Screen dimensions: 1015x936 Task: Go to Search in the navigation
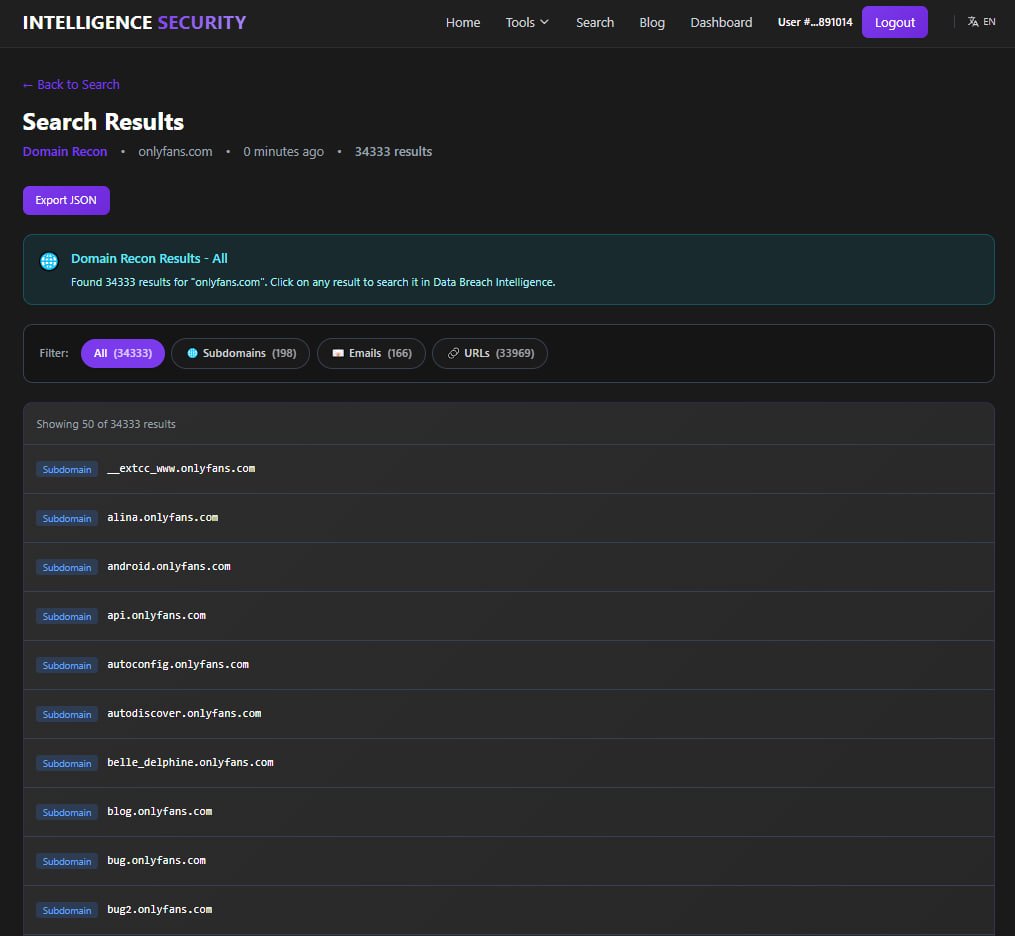click(x=595, y=23)
